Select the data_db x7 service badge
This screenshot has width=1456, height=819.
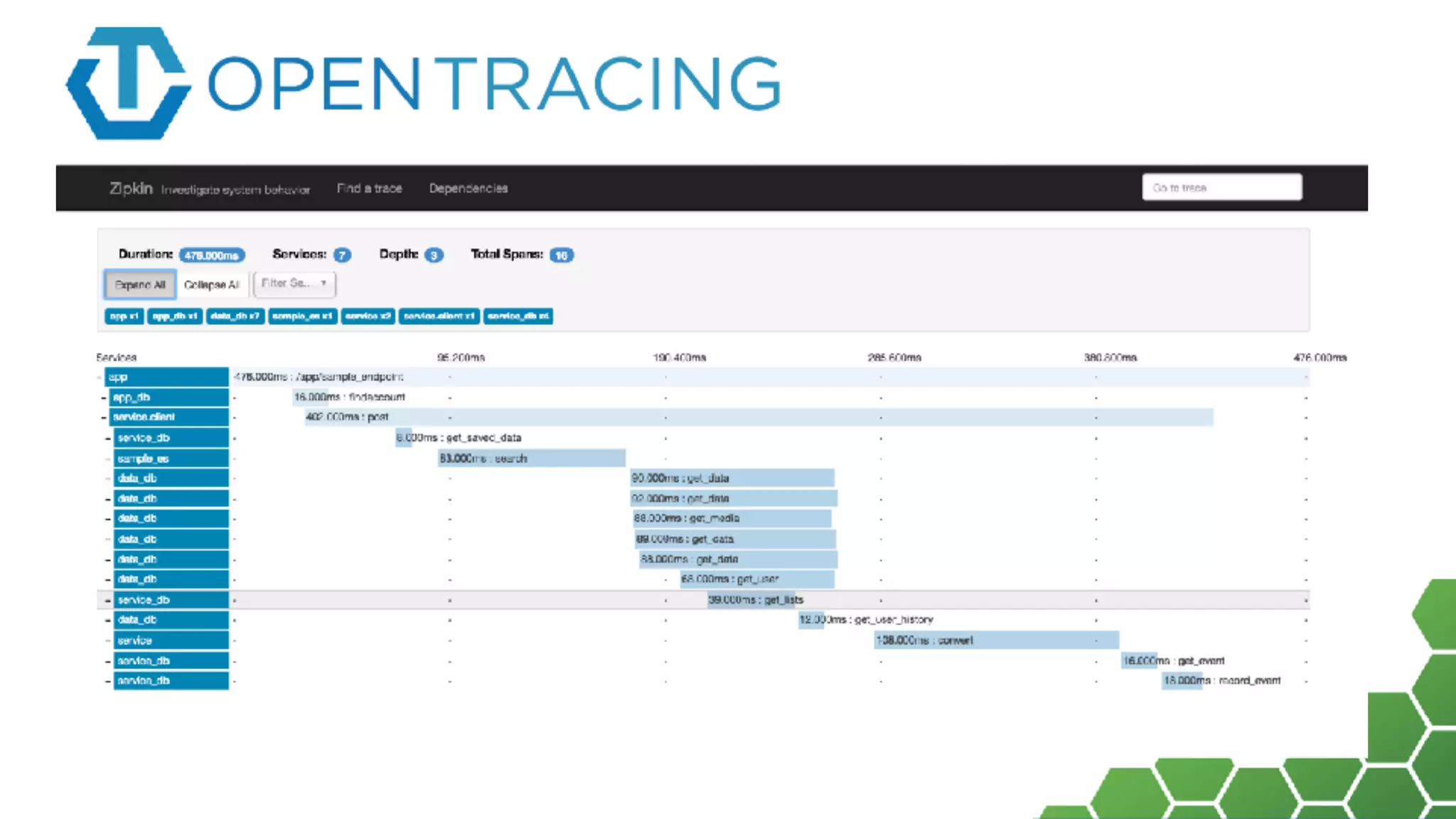tap(235, 316)
